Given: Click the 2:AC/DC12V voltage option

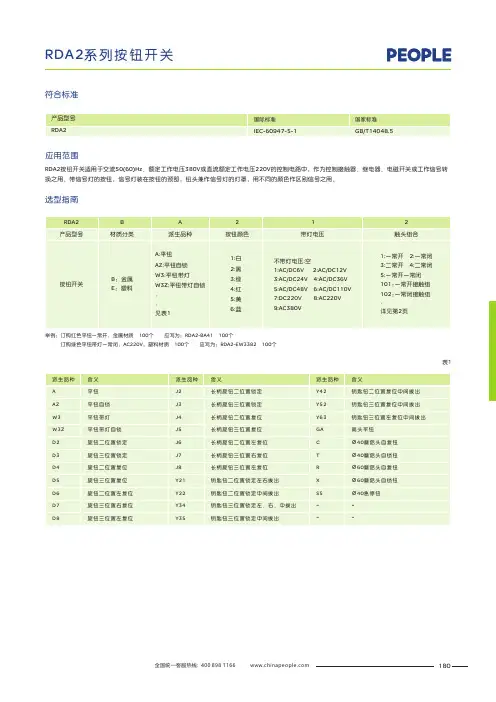Looking at the screenshot, I should (x=329, y=270).
